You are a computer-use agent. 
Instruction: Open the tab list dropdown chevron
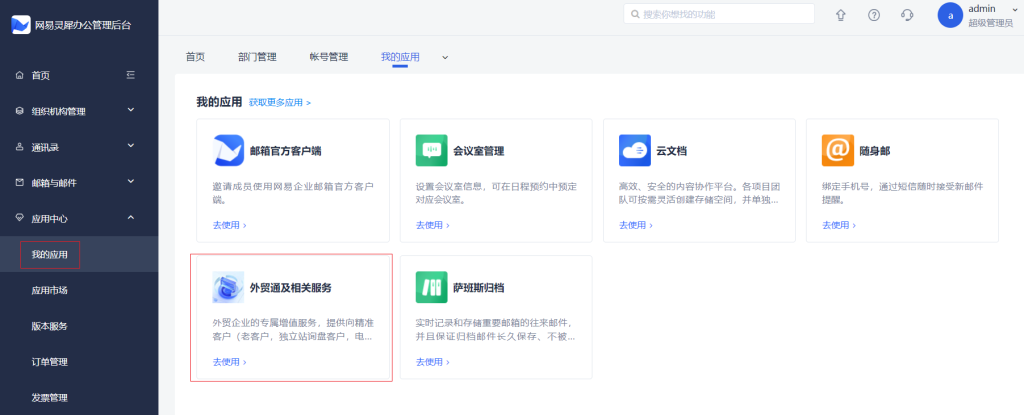point(445,57)
